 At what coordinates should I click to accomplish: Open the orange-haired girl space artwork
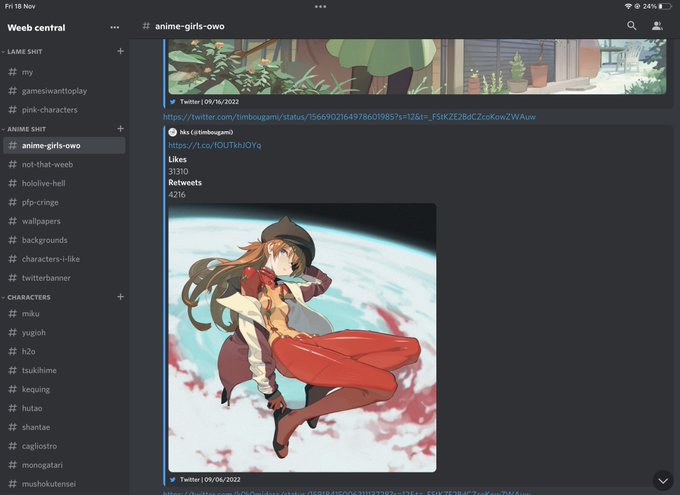tap(302, 338)
